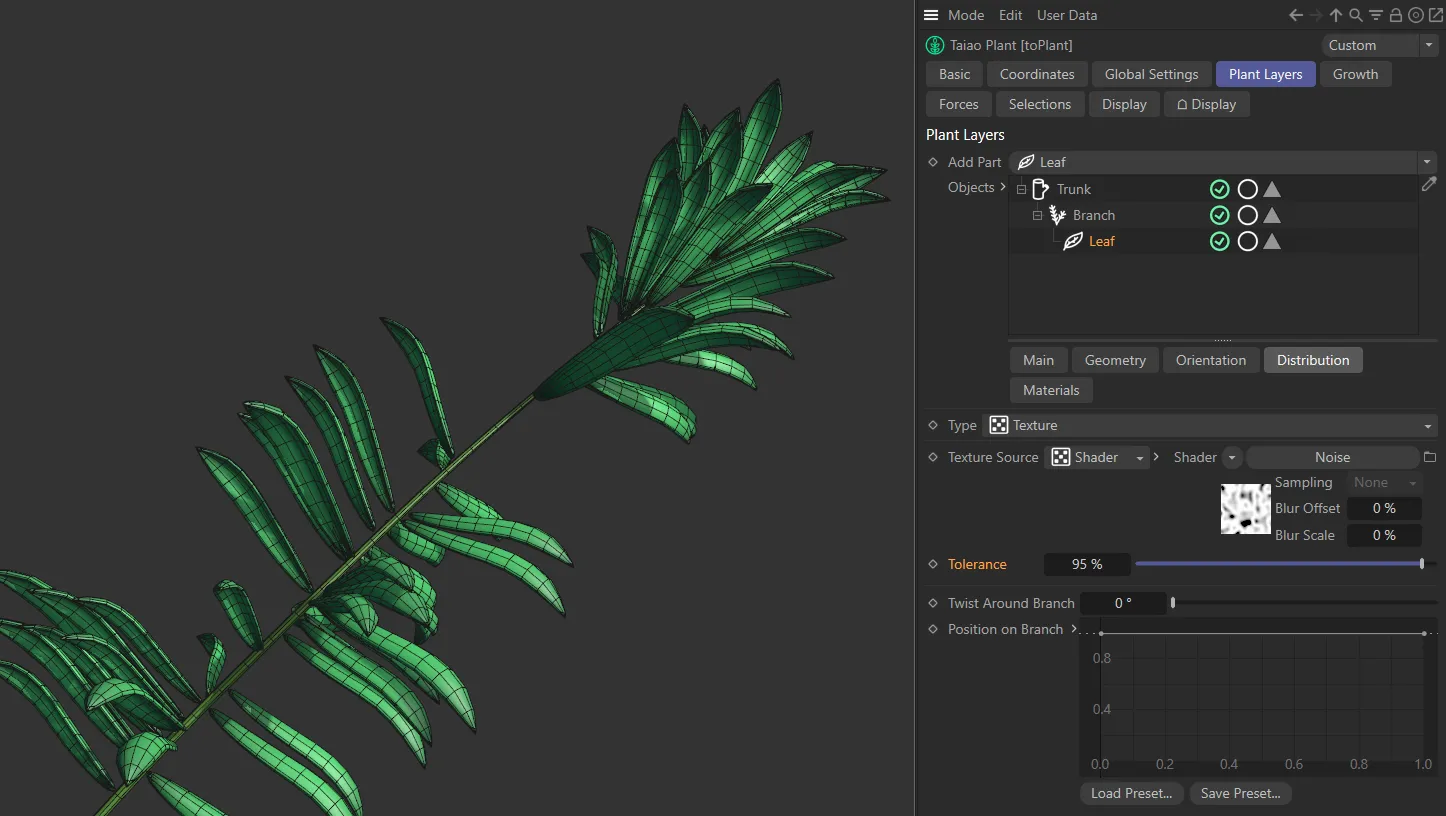This screenshot has height=816, width=1446.
Task: Click the Taiao Plant icon next to the object name
Action: tap(935, 45)
